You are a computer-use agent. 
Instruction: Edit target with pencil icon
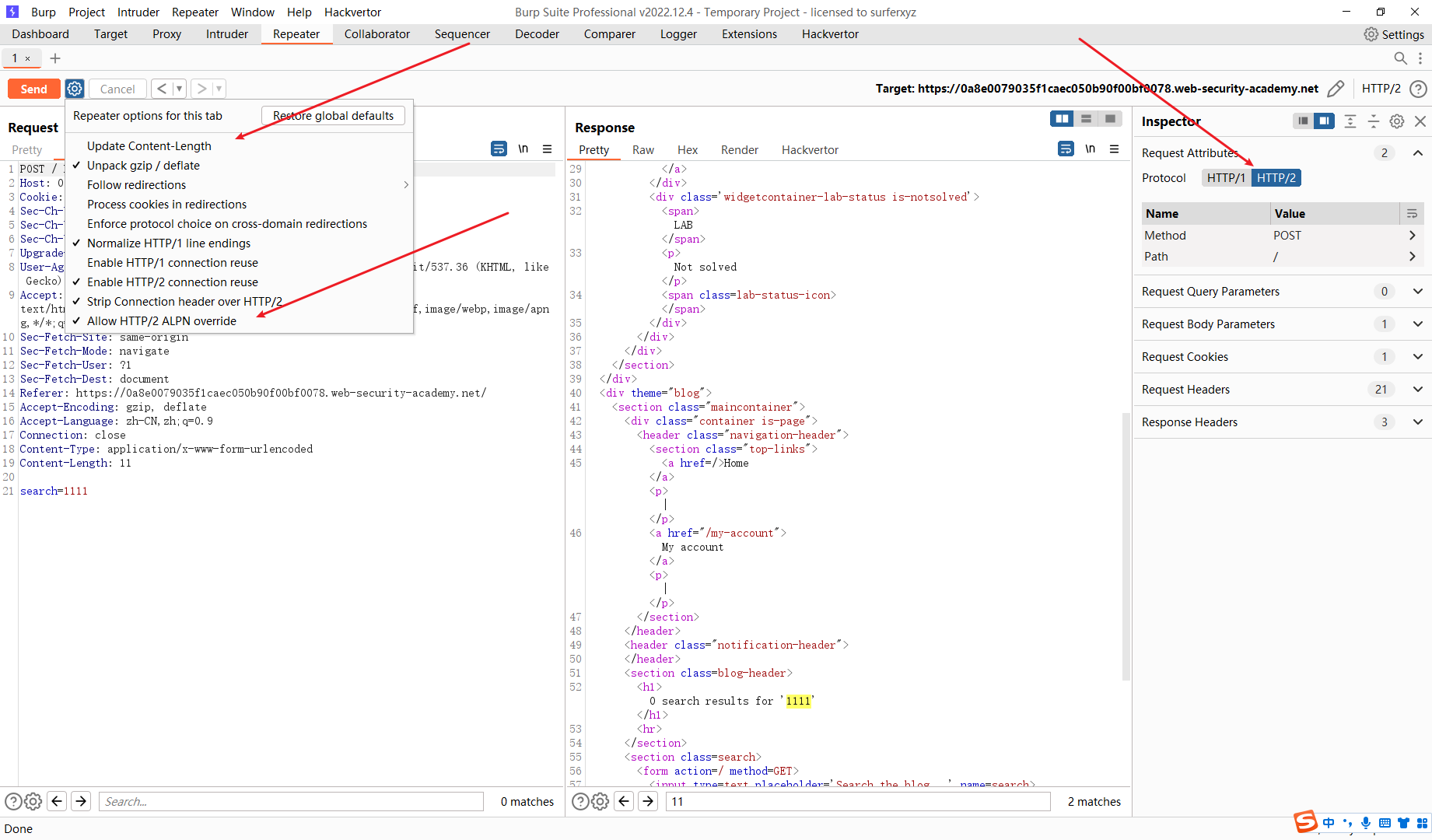click(x=1336, y=89)
